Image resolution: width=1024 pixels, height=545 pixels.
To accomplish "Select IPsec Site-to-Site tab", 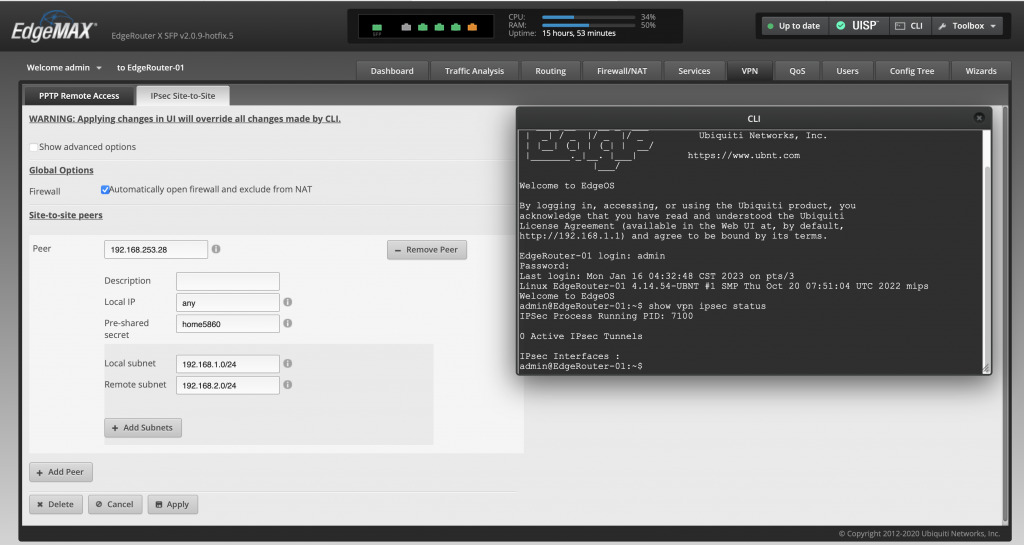I will click(183, 95).
